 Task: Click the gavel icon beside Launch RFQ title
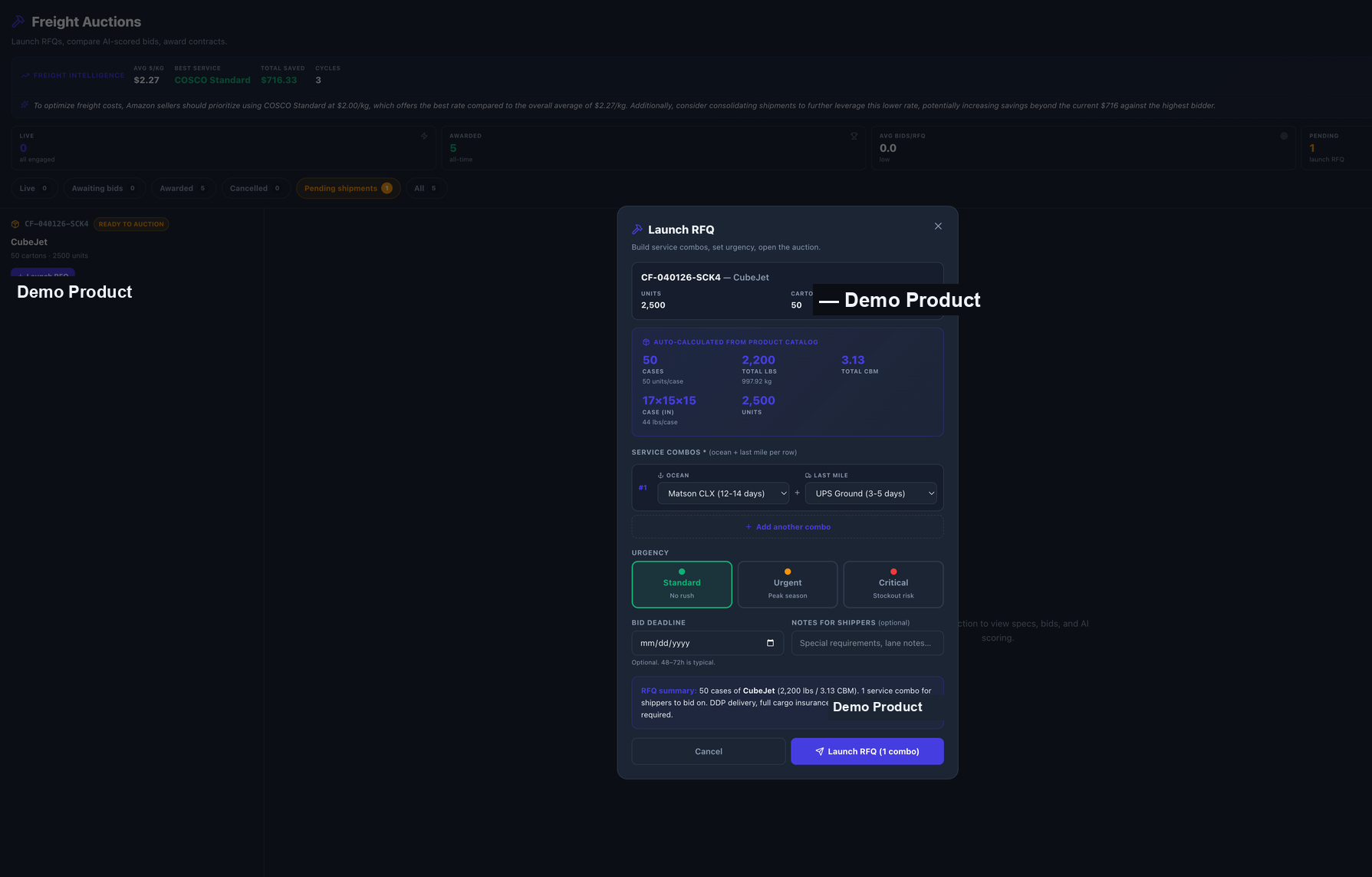click(x=637, y=229)
